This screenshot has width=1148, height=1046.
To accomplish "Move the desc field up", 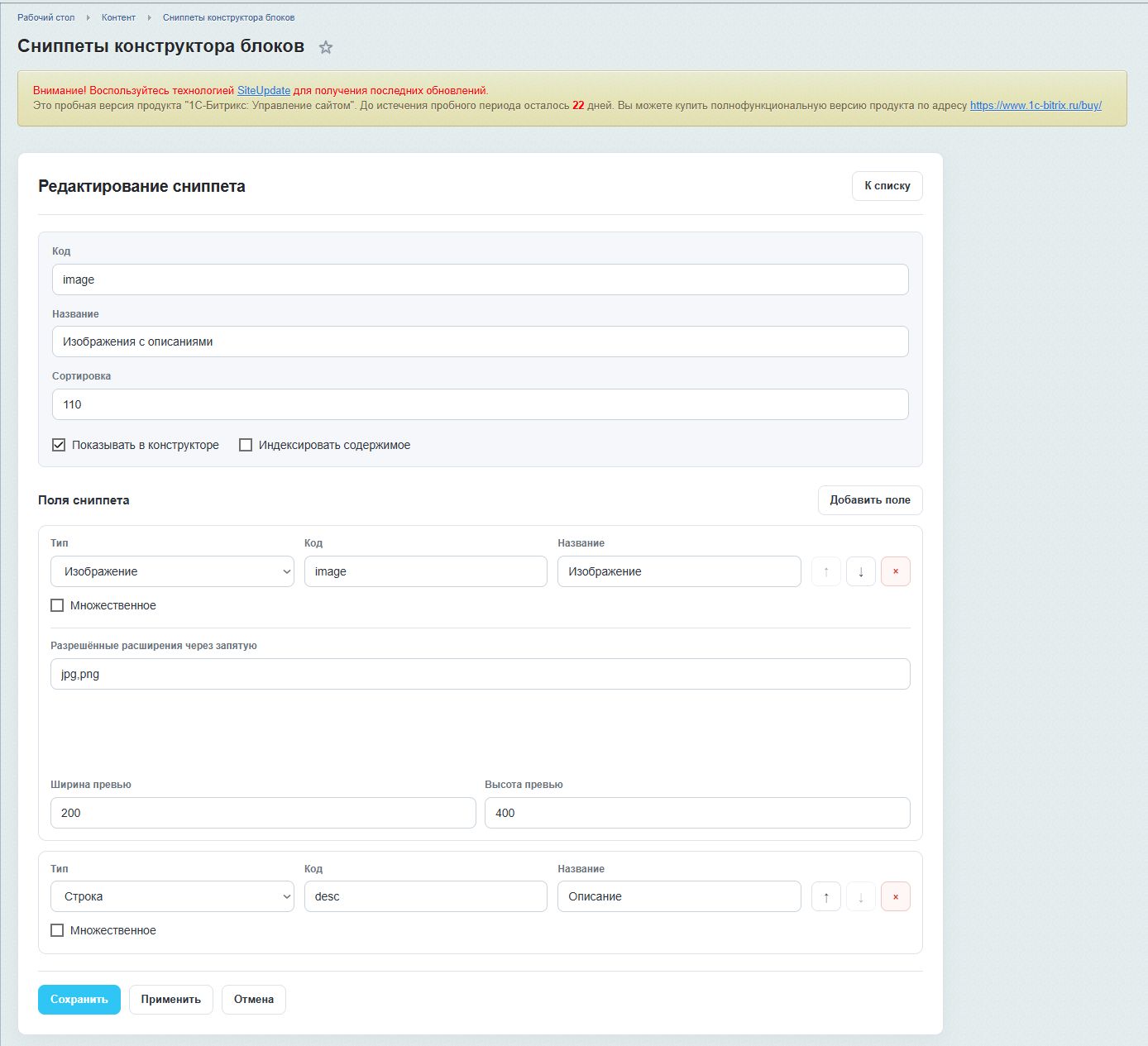I will [825, 896].
